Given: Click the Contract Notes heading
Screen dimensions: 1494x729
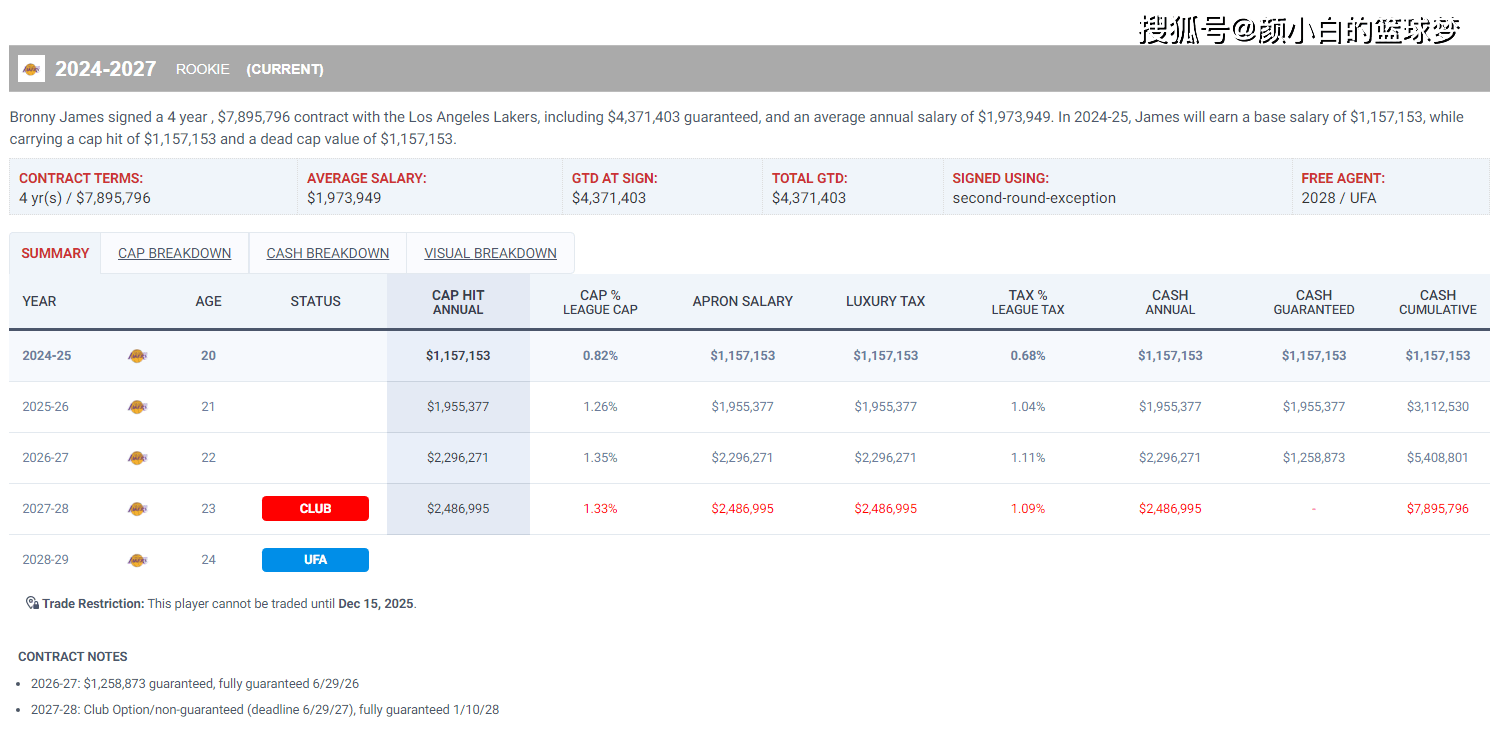Looking at the screenshot, I should tap(73, 657).
